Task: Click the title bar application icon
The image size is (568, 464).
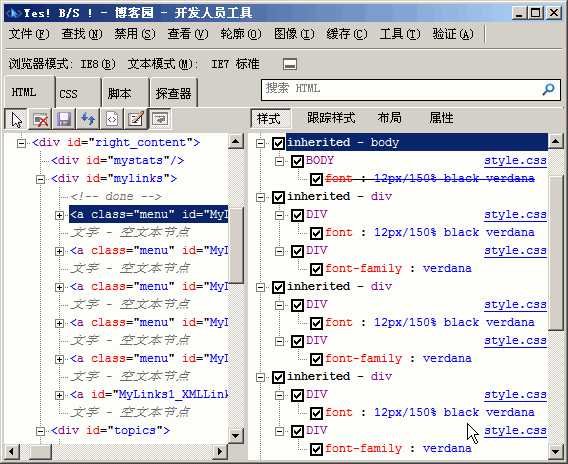Action: (14, 13)
